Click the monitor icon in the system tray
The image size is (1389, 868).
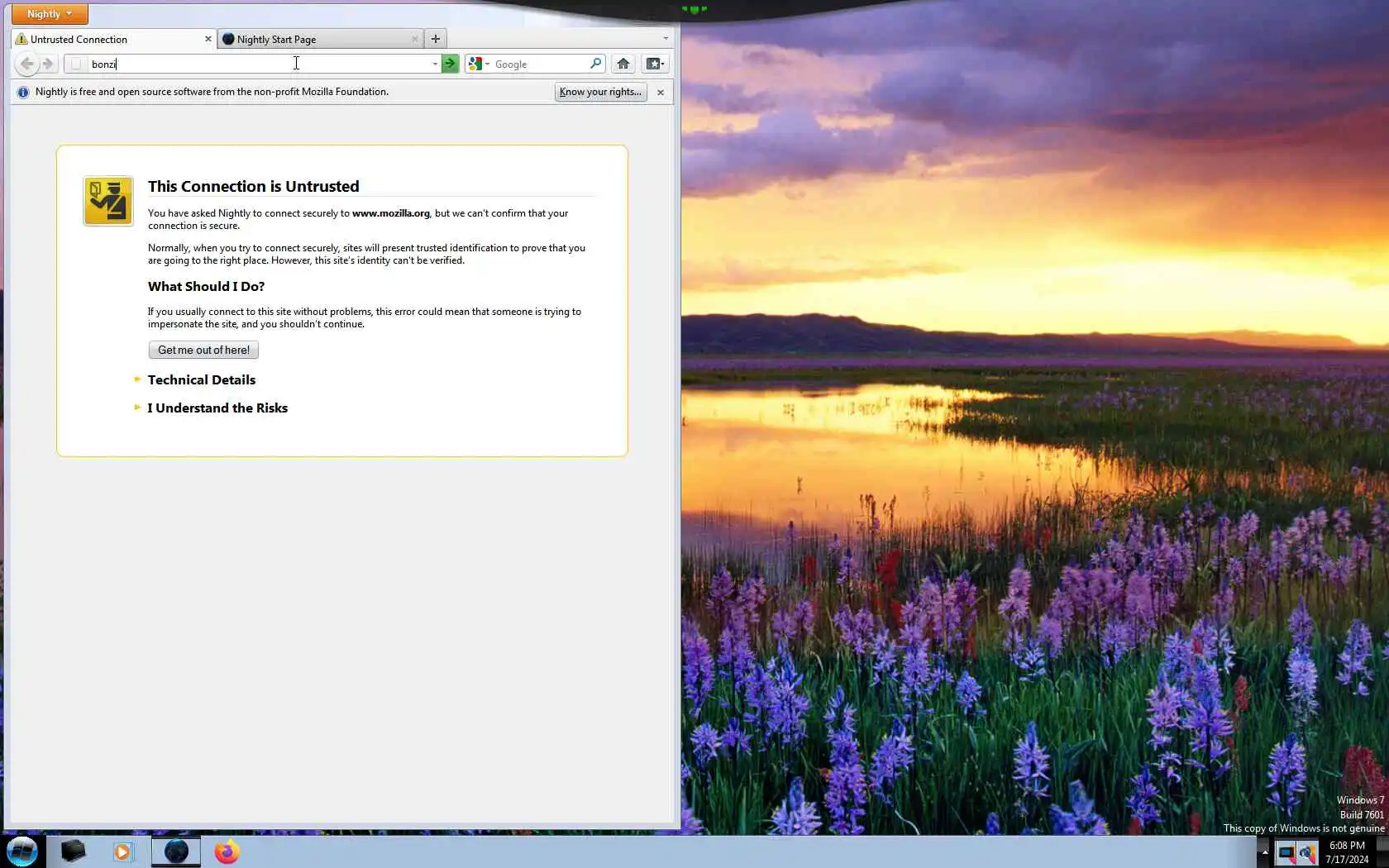pyautogui.click(x=1286, y=852)
